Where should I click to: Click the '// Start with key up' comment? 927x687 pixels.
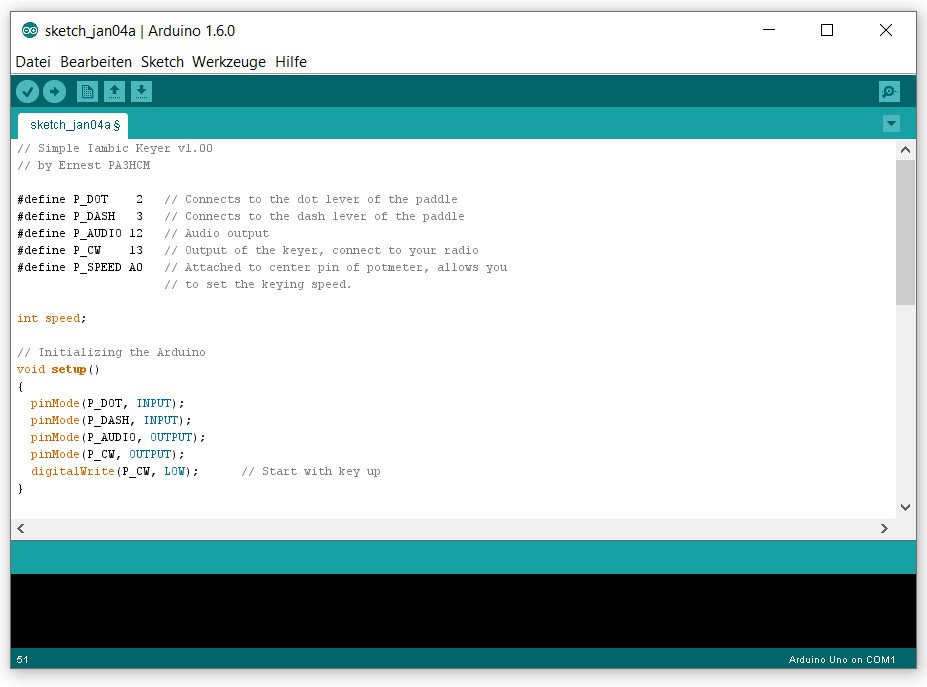(311, 472)
